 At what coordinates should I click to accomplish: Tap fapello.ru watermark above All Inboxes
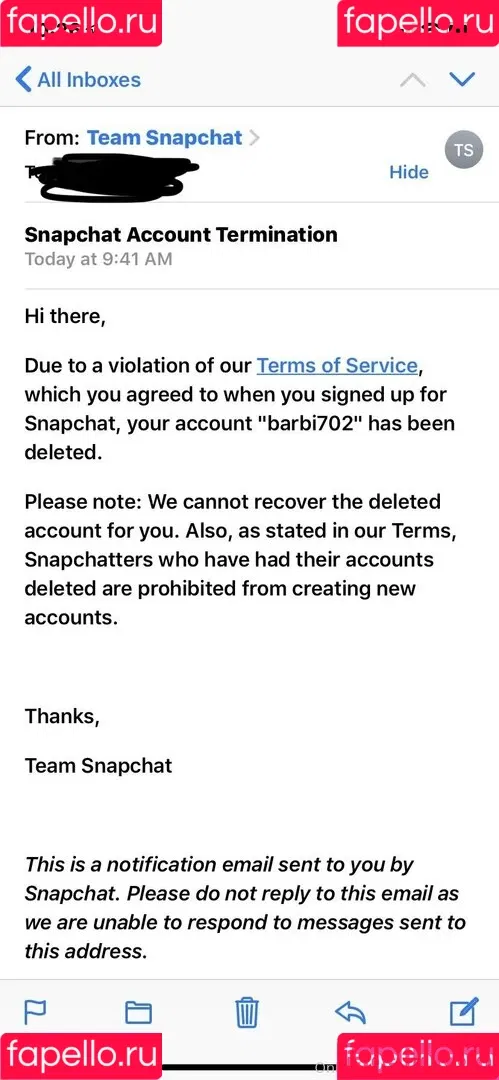point(81,23)
